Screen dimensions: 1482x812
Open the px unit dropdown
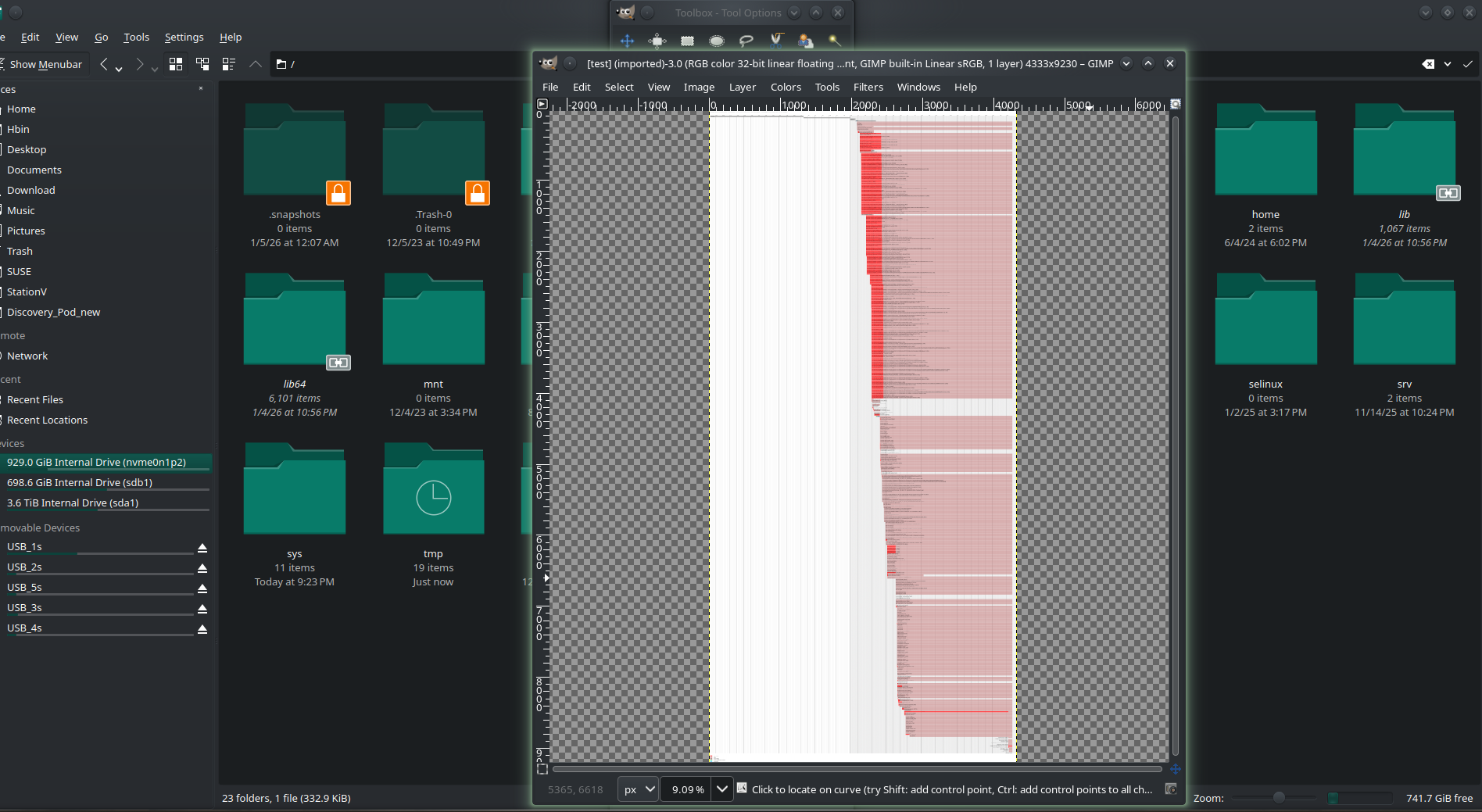(638, 789)
